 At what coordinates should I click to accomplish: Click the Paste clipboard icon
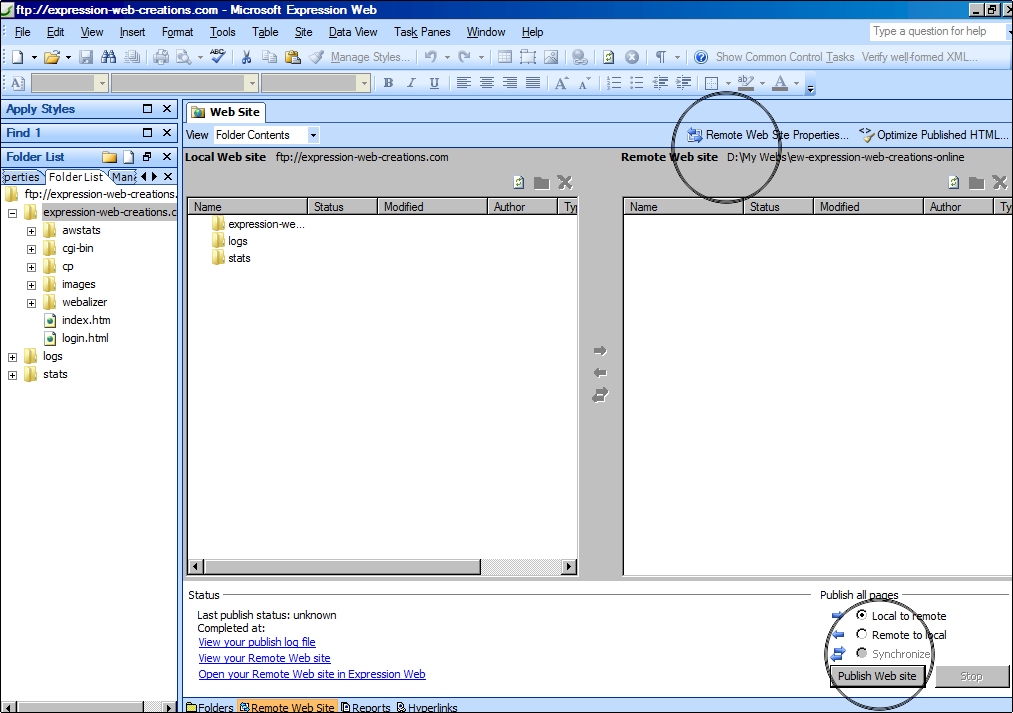coord(293,57)
